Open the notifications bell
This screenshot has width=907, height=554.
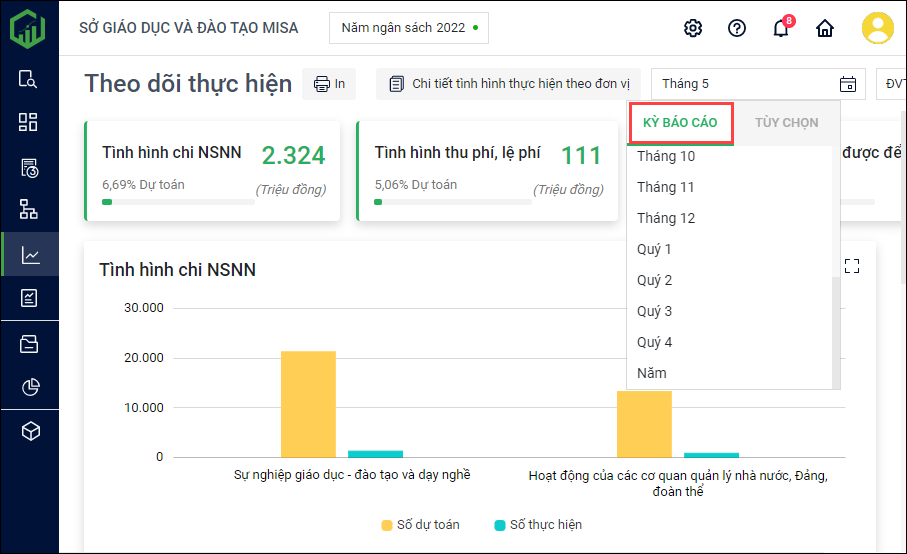click(x=781, y=28)
